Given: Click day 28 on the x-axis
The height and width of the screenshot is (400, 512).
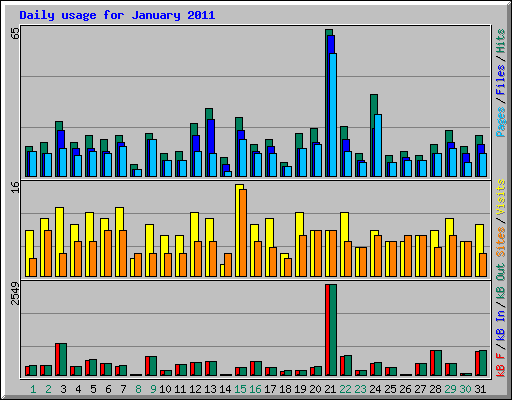Looking at the screenshot, I should point(435,389).
